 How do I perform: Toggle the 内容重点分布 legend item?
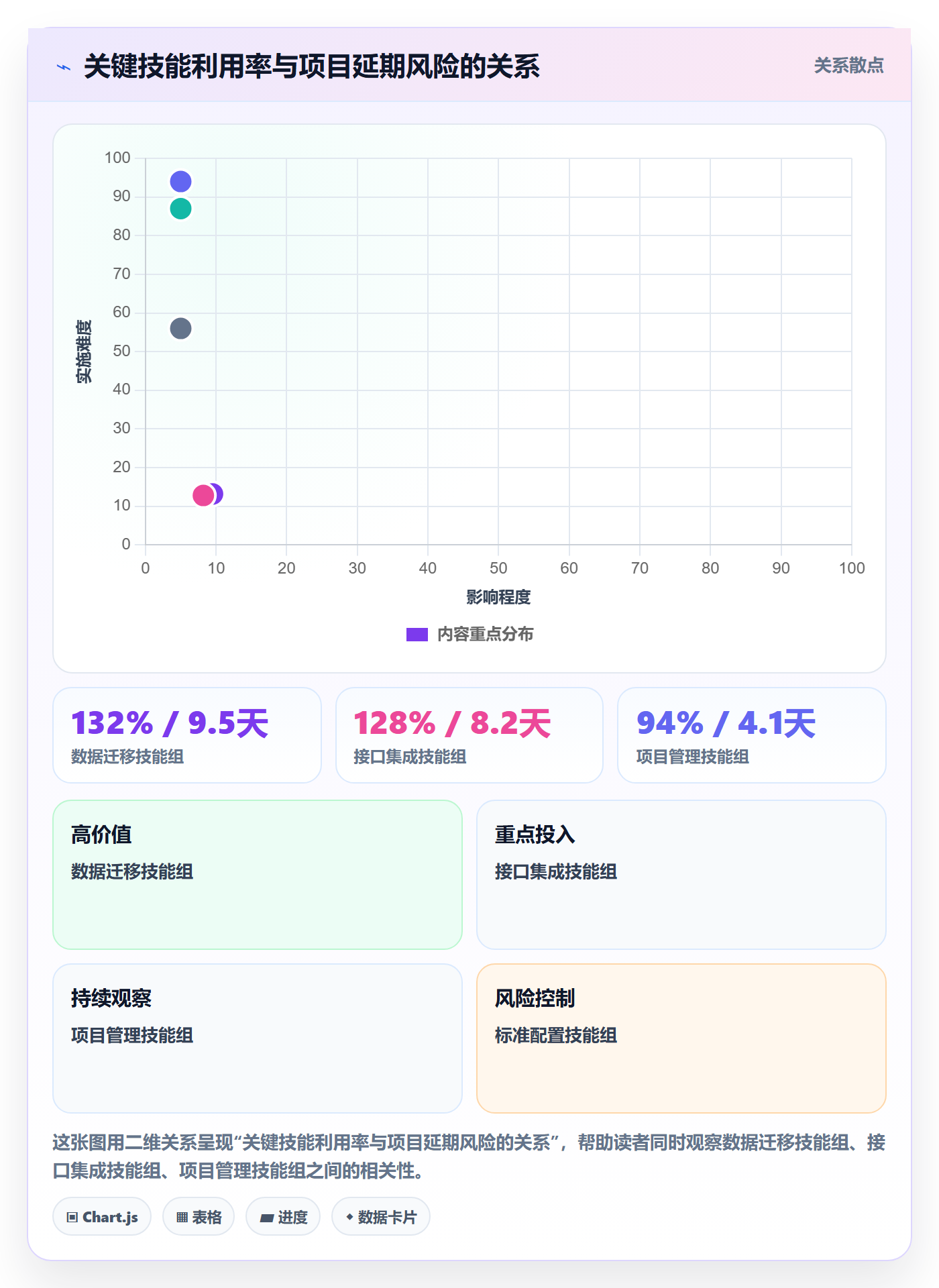[x=469, y=634]
